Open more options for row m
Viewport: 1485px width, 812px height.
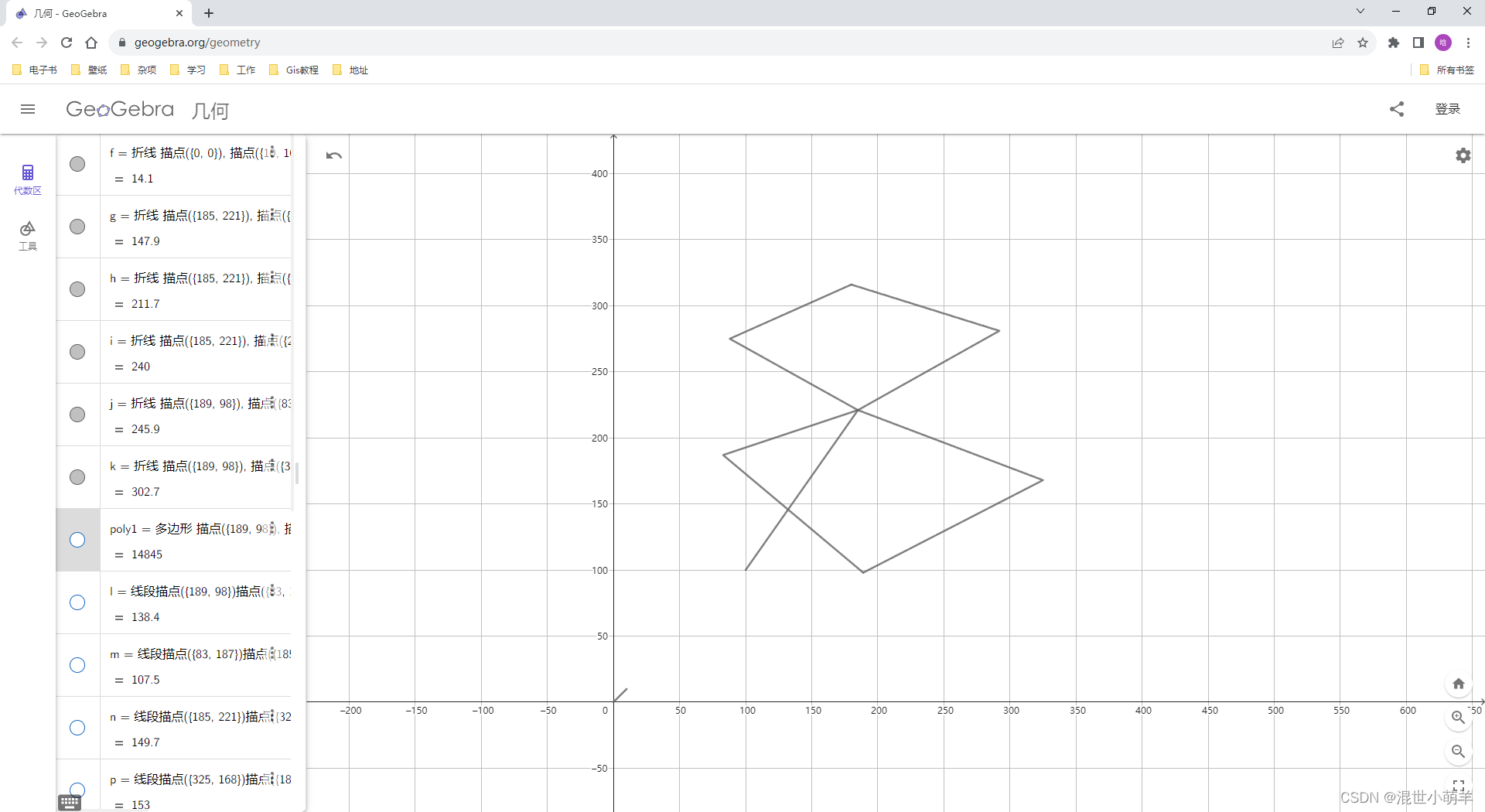(272, 653)
